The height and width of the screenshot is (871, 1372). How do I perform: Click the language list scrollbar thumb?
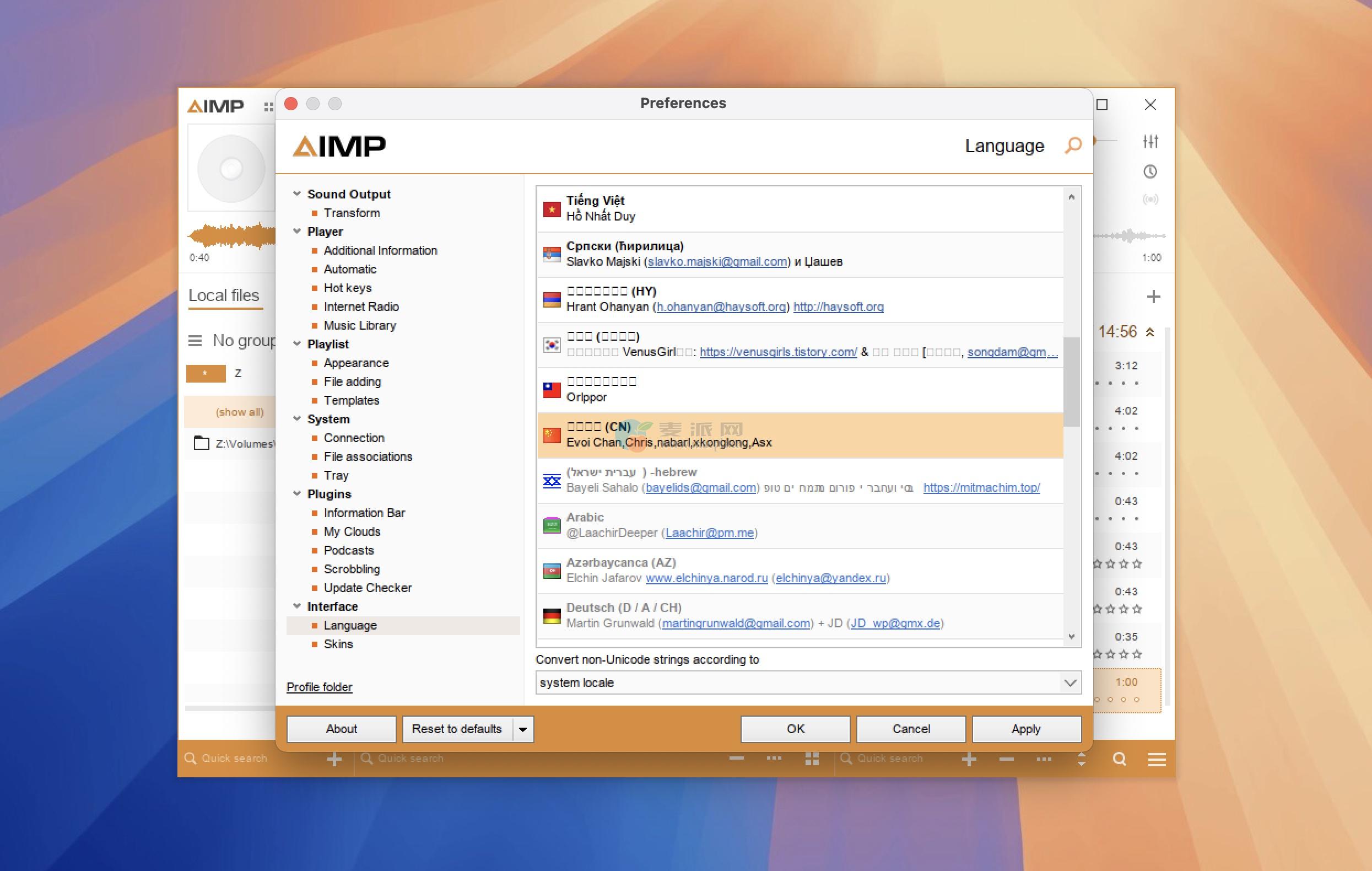(x=1071, y=381)
